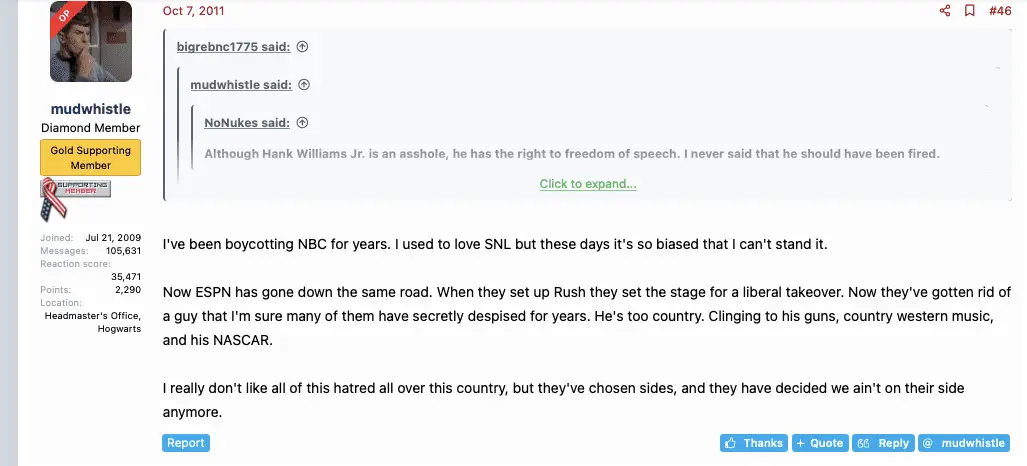The height and width of the screenshot is (466, 1027).
Task: Click the Oct 7, 2011 post date
Action: (193, 11)
